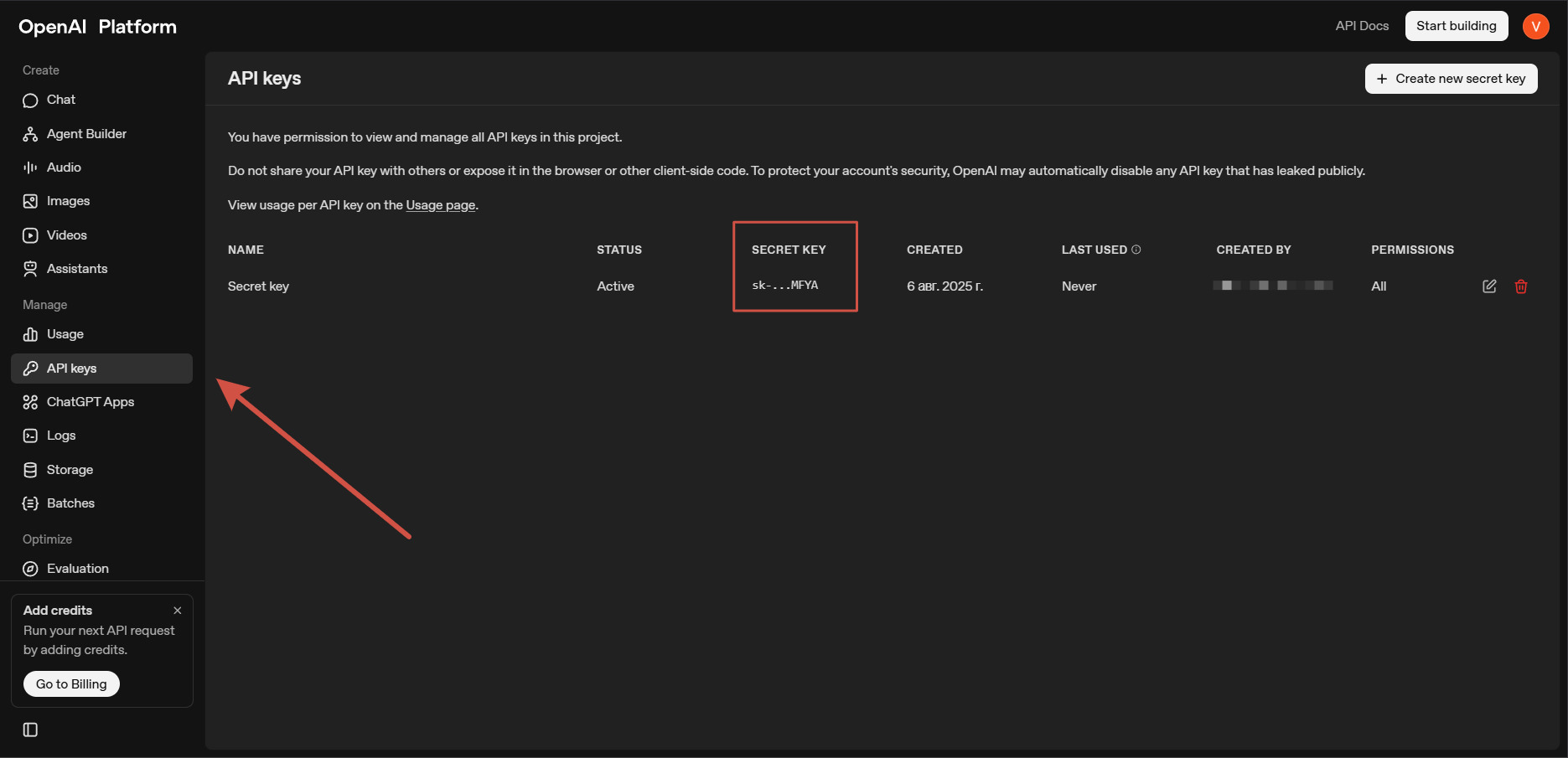
Task: Dismiss the Add credits card
Action: 178,611
